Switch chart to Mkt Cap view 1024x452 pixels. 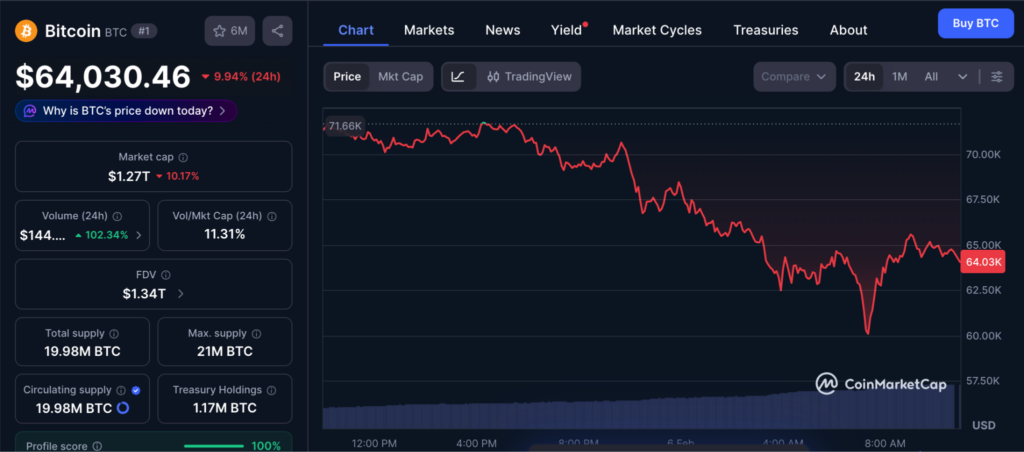pyautogui.click(x=400, y=77)
